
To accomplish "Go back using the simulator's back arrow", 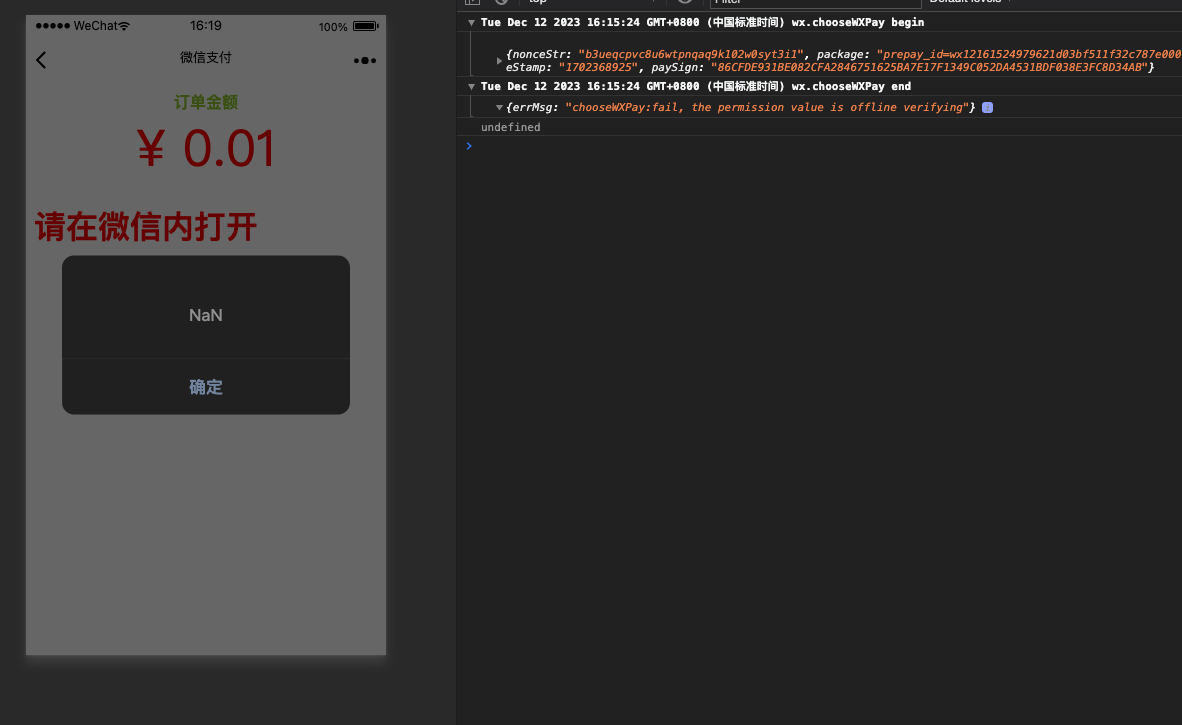I will tap(41, 60).
